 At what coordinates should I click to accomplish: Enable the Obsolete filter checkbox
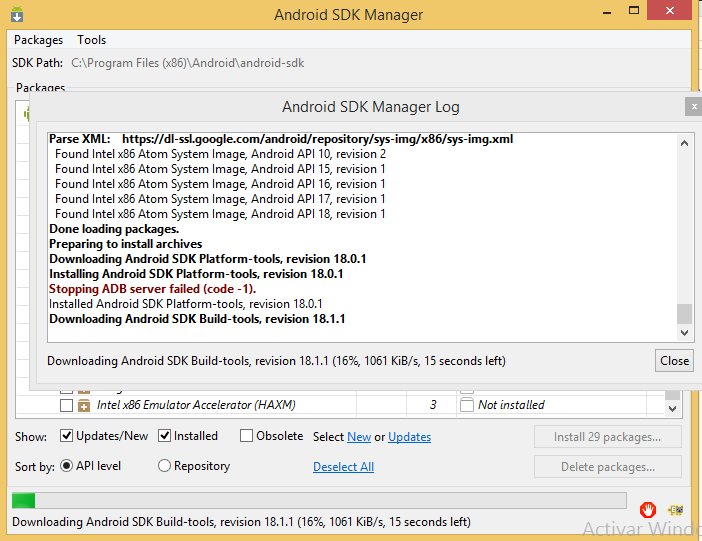246,436
